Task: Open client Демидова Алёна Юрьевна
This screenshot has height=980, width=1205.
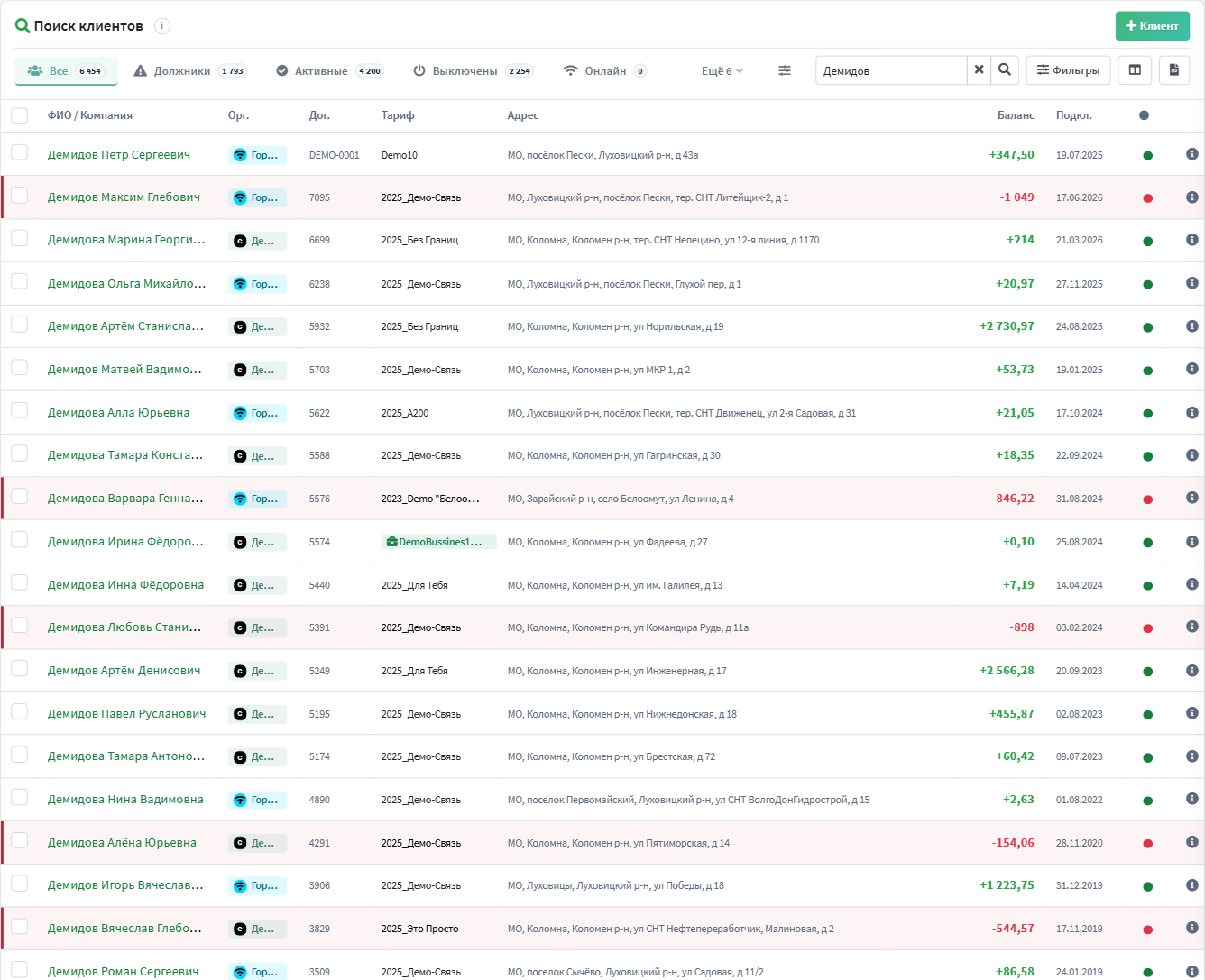Action: coord(122,843)
